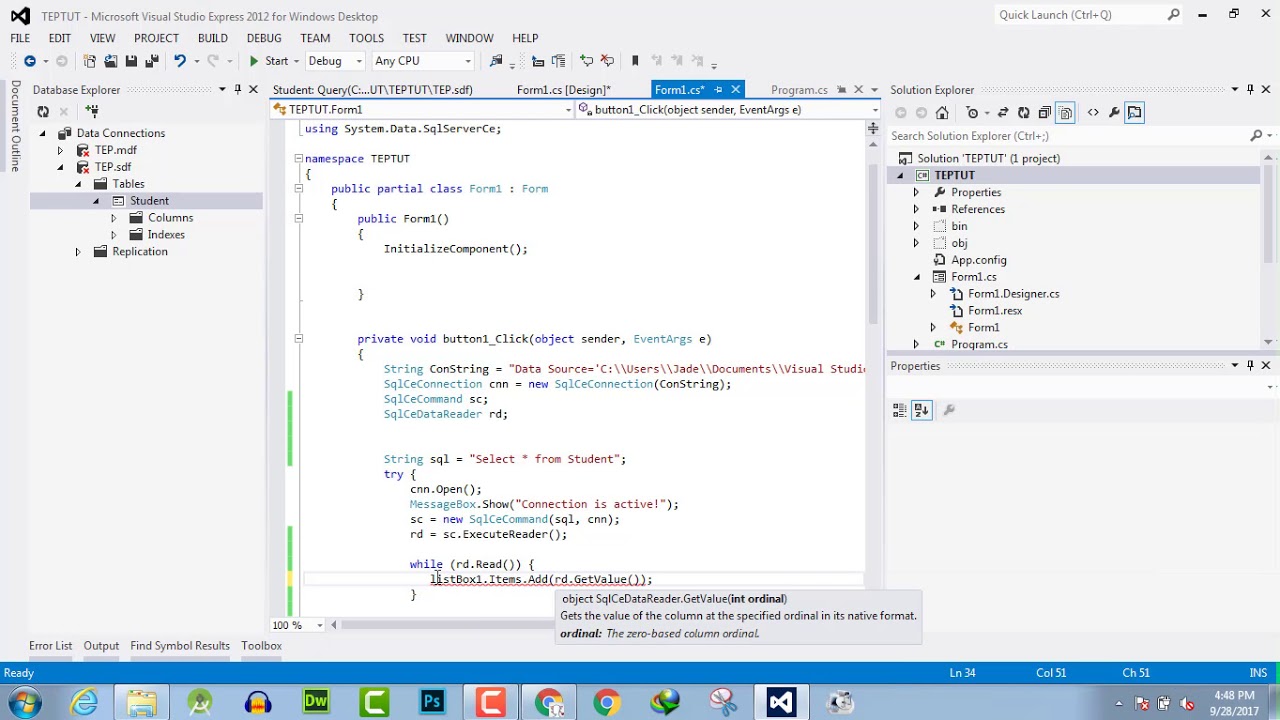Click the Quick Launch input field
The image size is (1280, 720).
pos(1080,15)
